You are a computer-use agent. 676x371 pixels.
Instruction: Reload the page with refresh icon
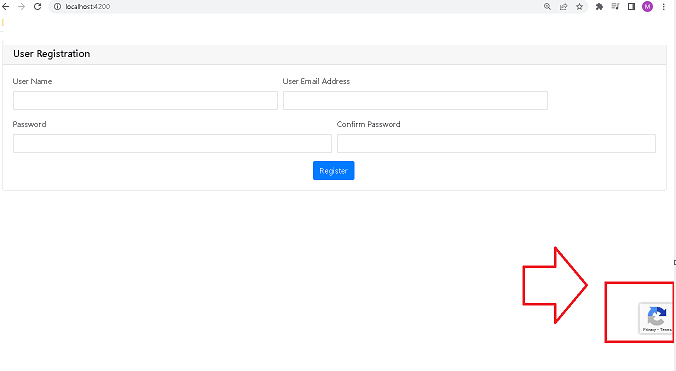[x=38, y=6]
